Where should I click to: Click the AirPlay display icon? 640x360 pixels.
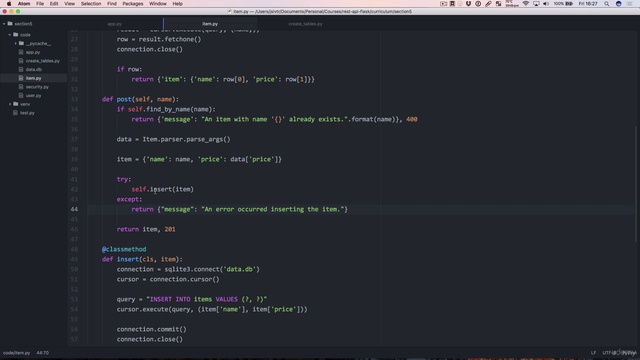[536, 4]
